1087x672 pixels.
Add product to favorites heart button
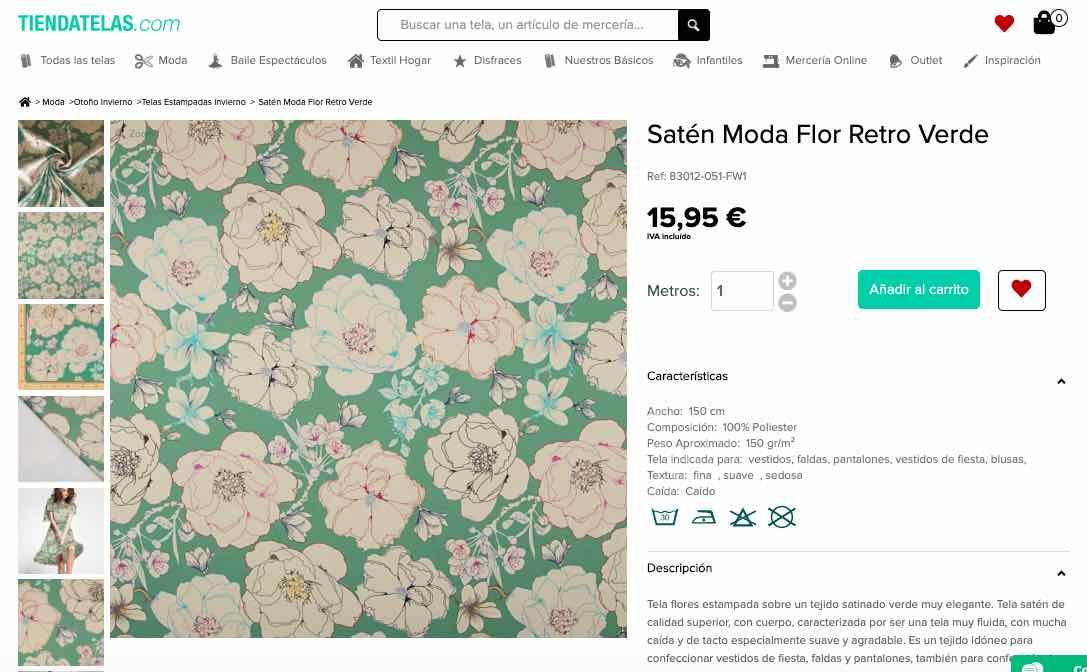[x=1021, y=290]
